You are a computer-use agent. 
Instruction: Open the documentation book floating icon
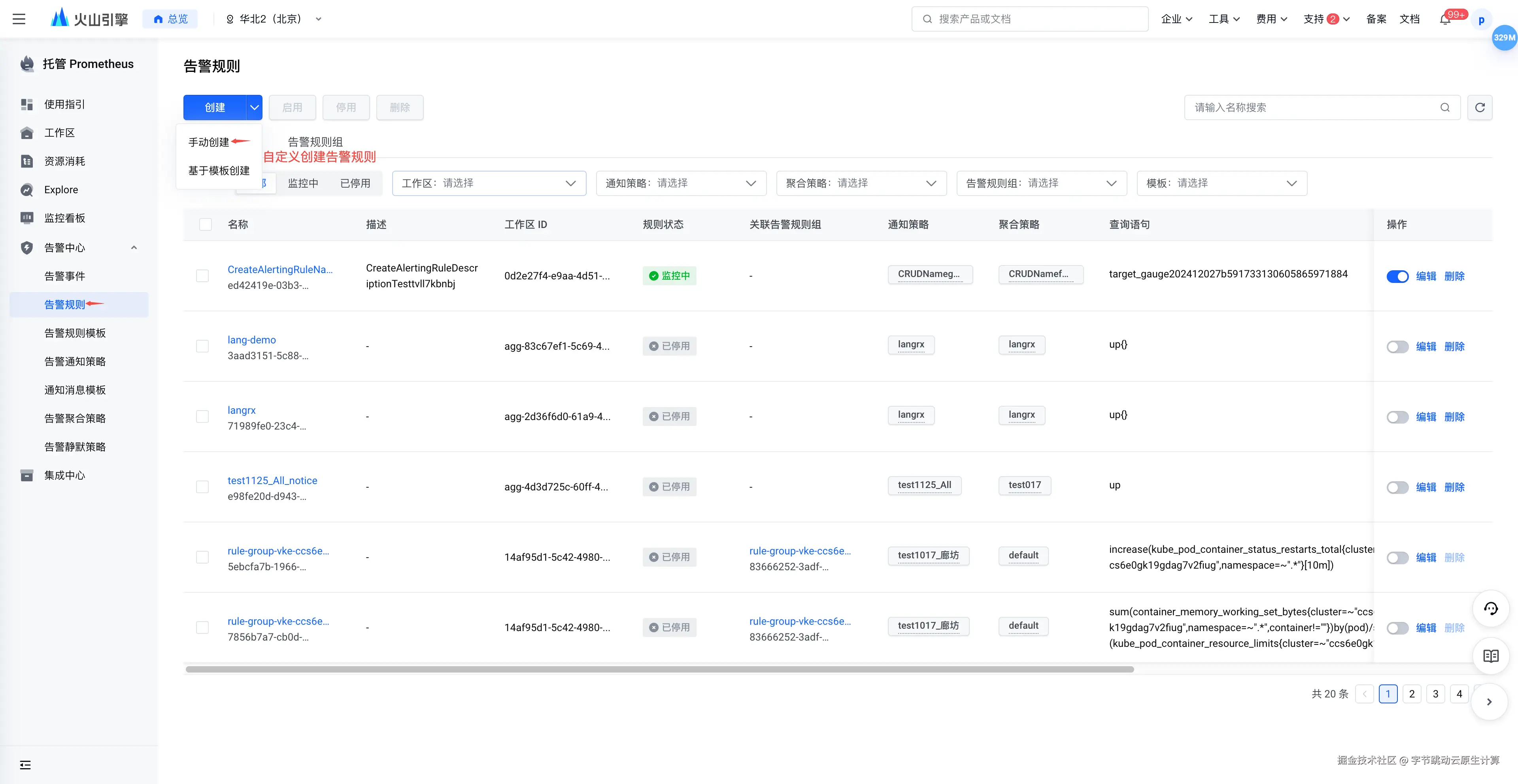coord(1490,656)
